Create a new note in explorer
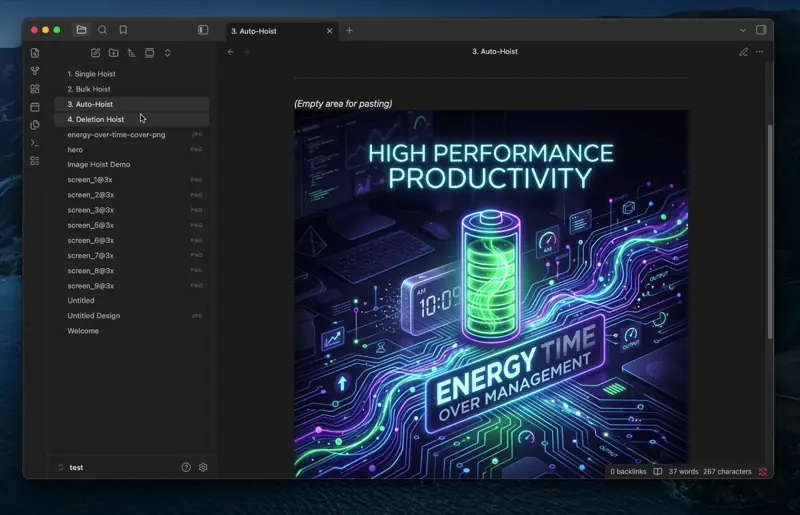Viewport: 800px width, 515px height. tap(95, 53)
